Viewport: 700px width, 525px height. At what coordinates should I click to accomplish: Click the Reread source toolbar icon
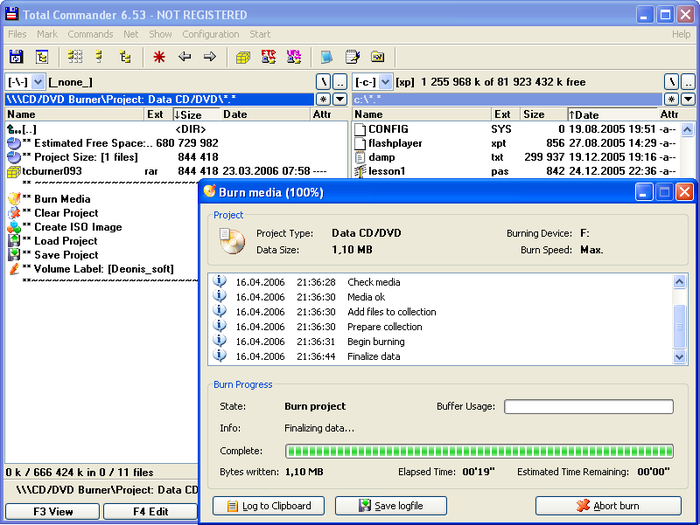16,57
